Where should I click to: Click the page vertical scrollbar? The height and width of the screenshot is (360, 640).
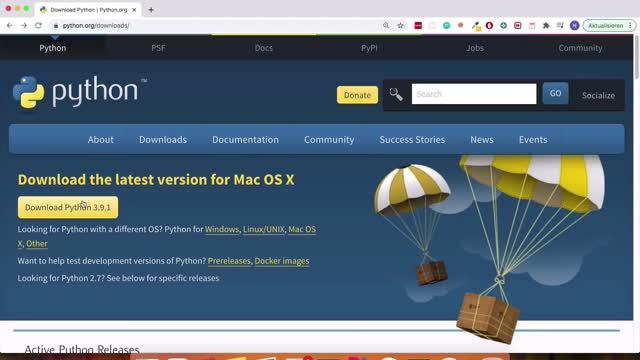pos(636,57)
